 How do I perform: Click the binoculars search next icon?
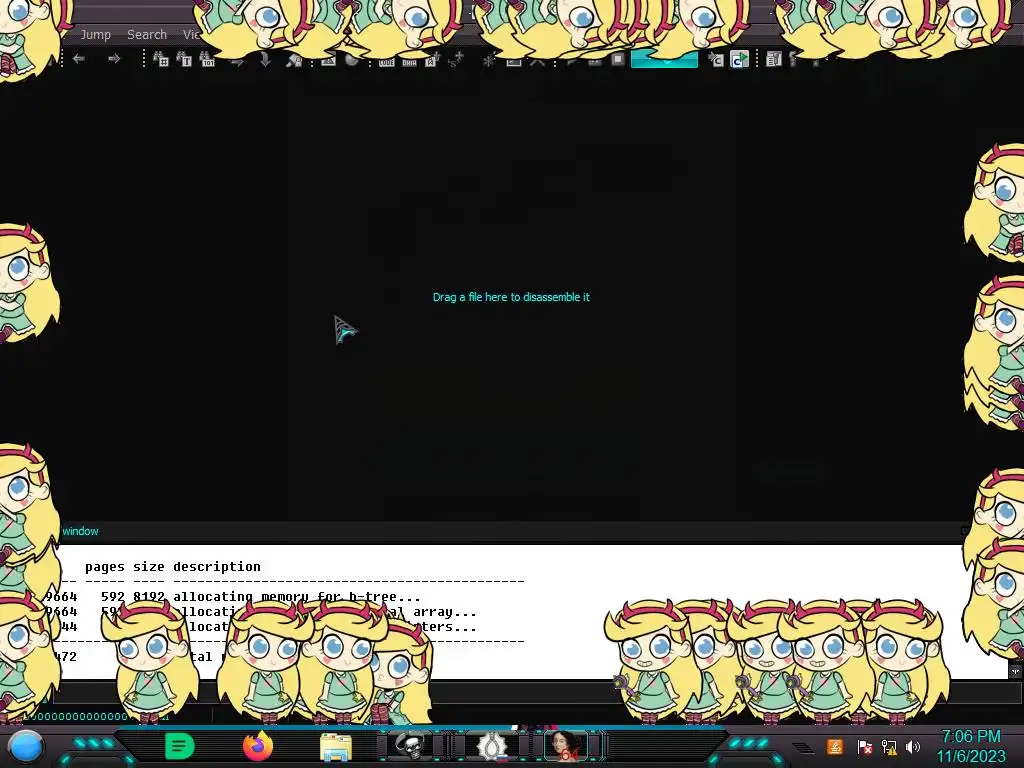click(x=294, y=61)
